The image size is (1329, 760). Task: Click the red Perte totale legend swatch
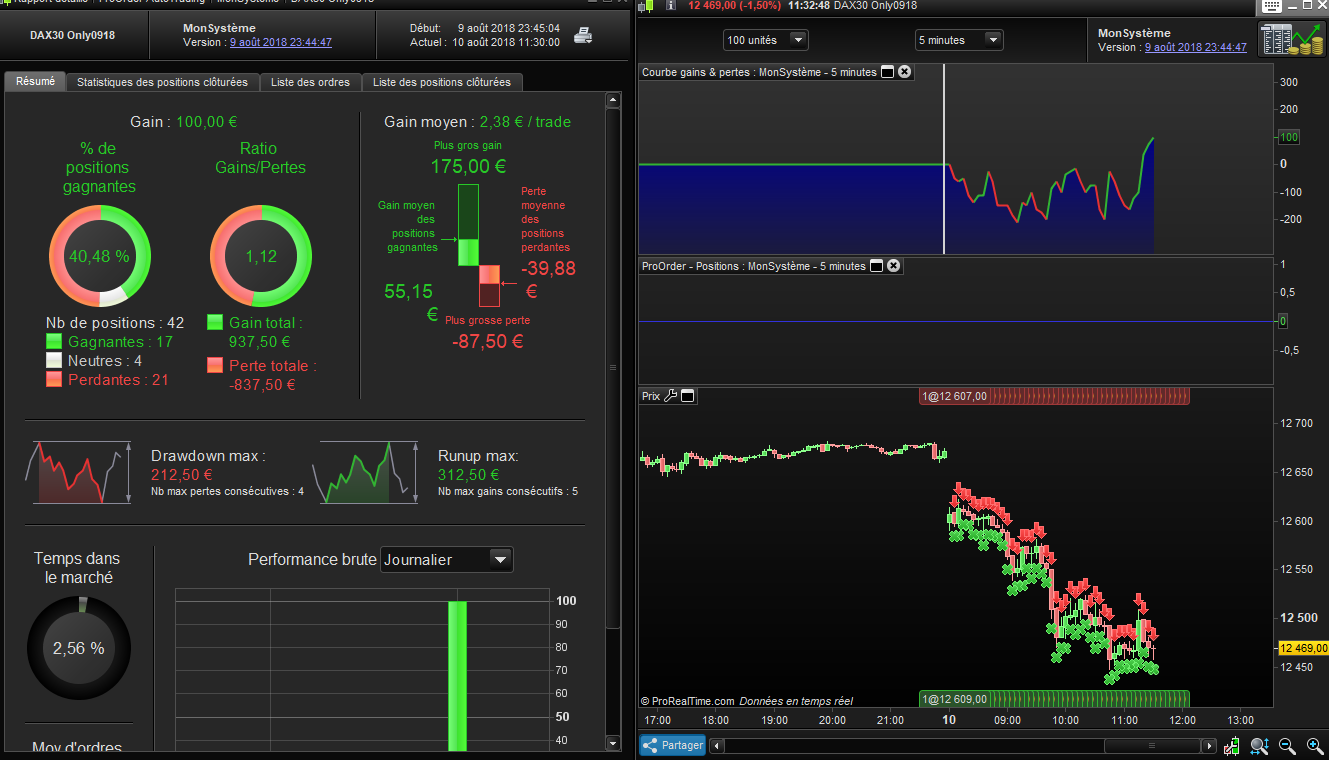(215, 365)
